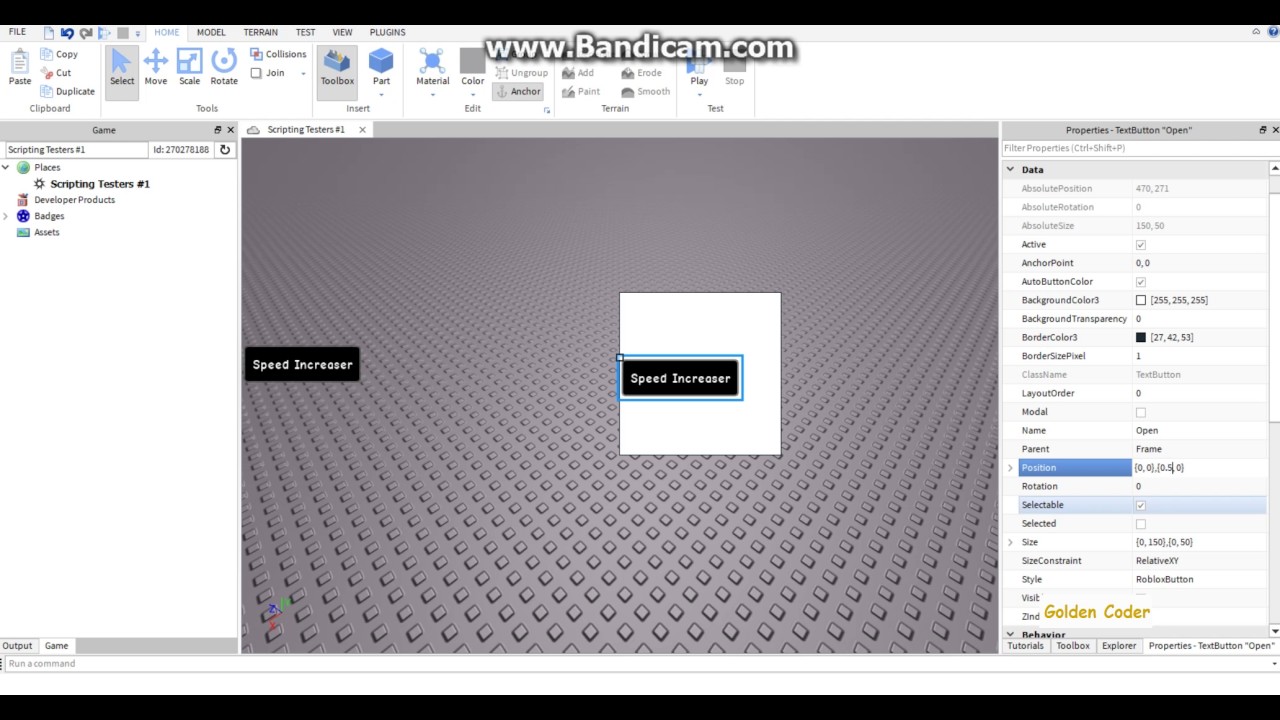This screenshot has width=1280, height=720.
Task: Toggle the Selected property checkbox
Action: pyautogui.click(x=1140, y=524)
